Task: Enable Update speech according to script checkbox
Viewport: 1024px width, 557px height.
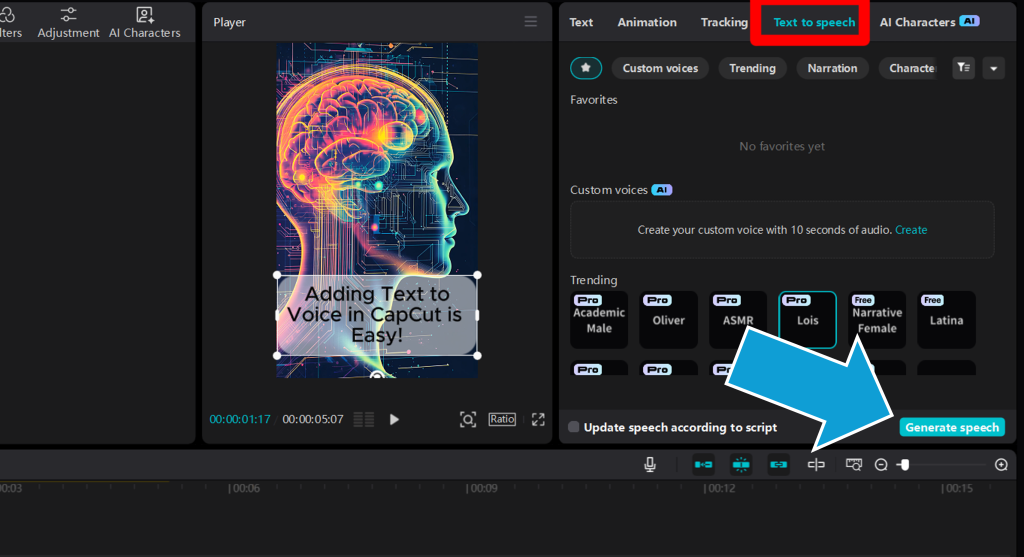Action: tap(573, 427)
